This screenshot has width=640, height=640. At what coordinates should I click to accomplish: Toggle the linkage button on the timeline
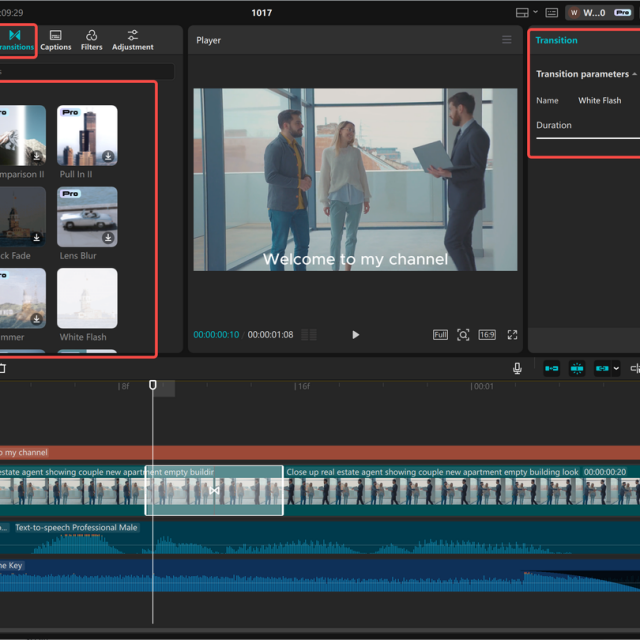click(602, 368)
